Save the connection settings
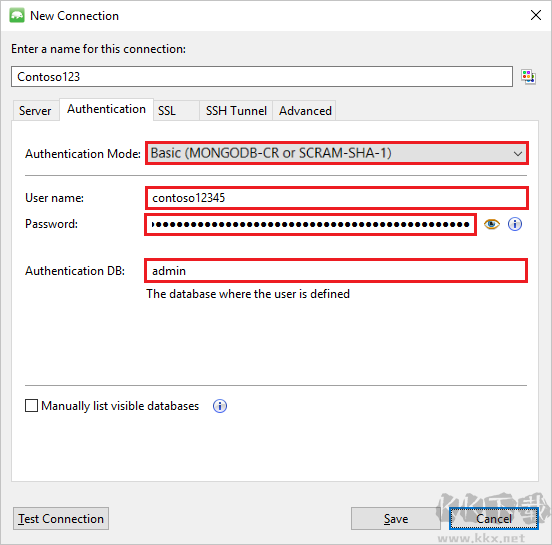Image resolution: width=552 pixels, height=545 pixels. coord(396,519)
